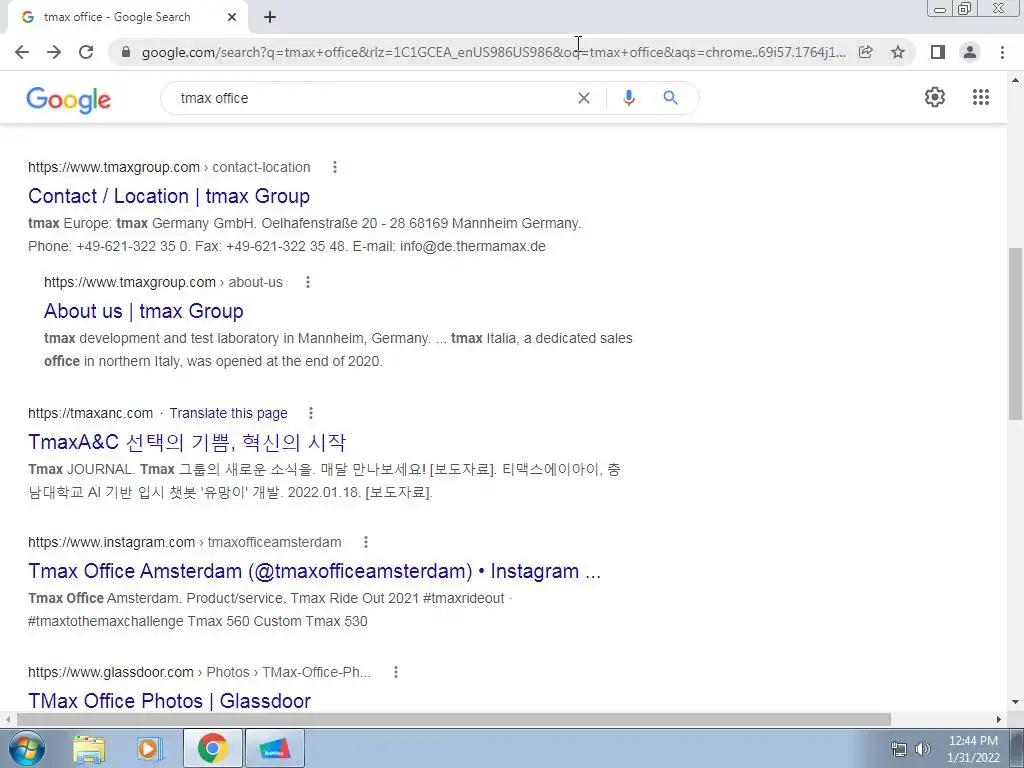Open the clock showing 12:44 PM
1024x768 pixels.
pos(973,749)
